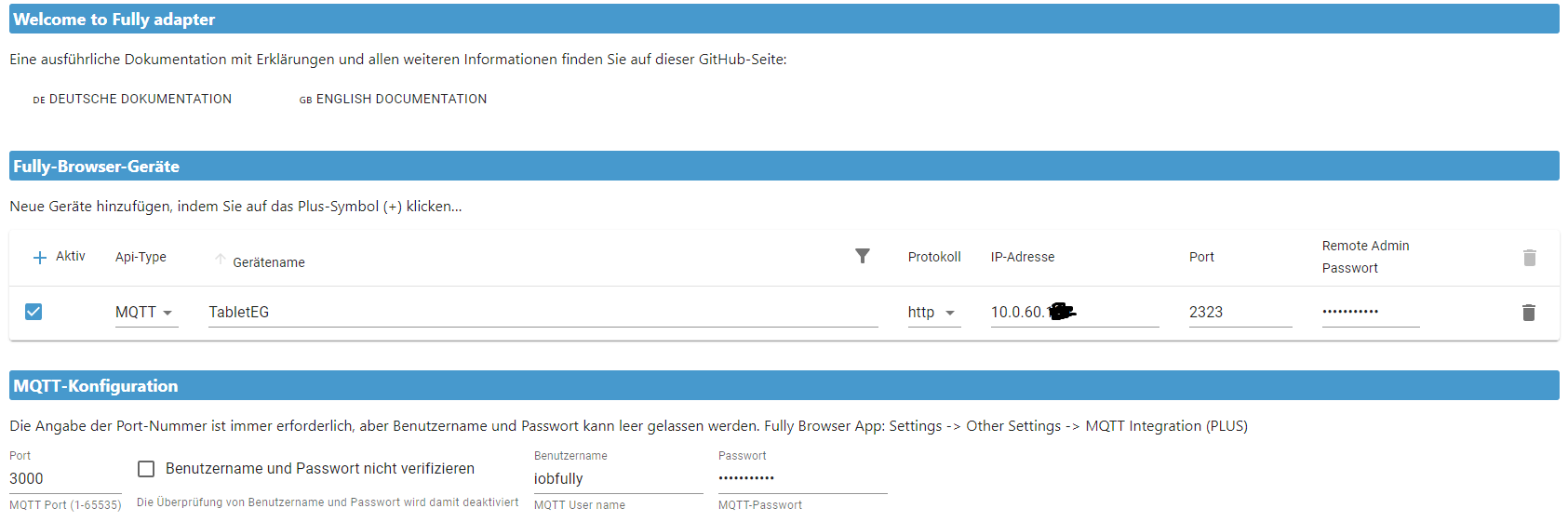The width and height of the screenshot is (1568, 522).
Task: Open the English Documentation link
Action: 393,100
